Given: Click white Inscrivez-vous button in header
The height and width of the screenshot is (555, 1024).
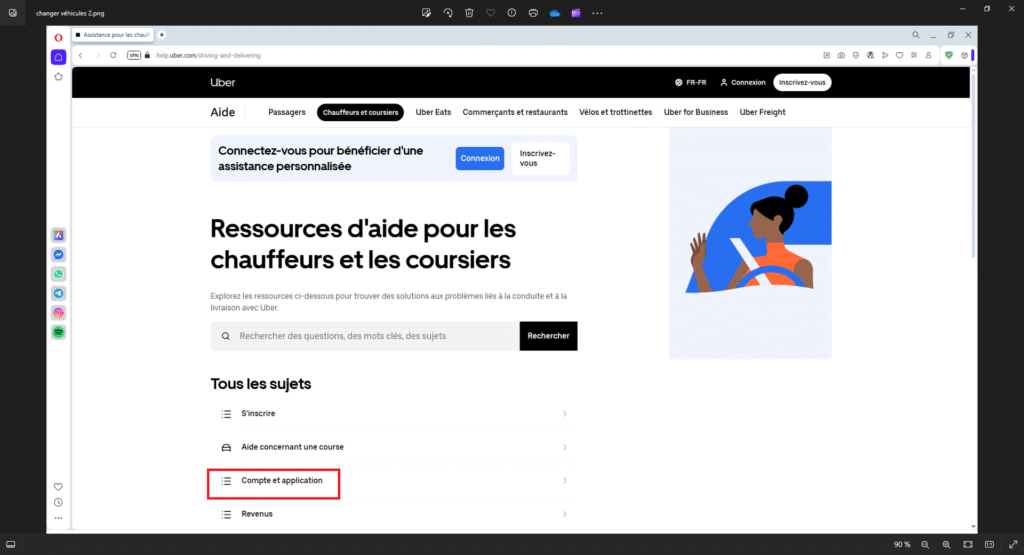Looking at the screenshot, I should [x=802, y=83].
